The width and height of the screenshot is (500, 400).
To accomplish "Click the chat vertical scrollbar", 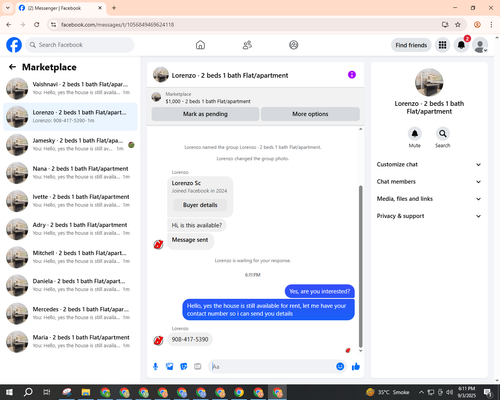I will (x=360, y=267).
